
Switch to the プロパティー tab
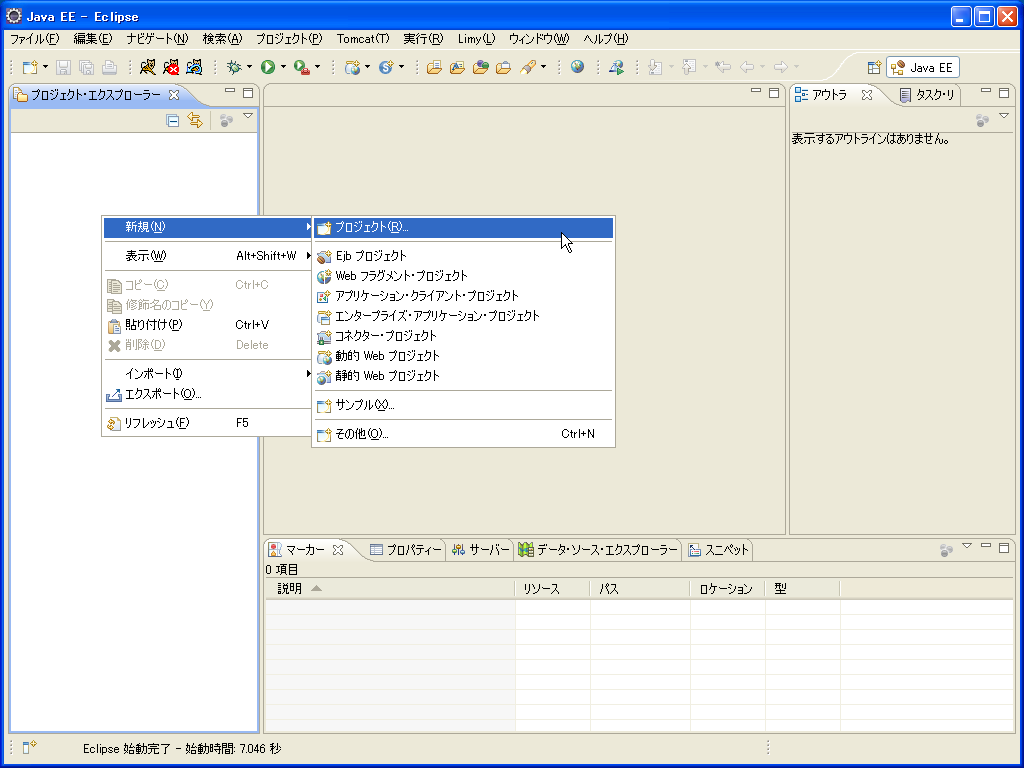[x=406, y=551]
